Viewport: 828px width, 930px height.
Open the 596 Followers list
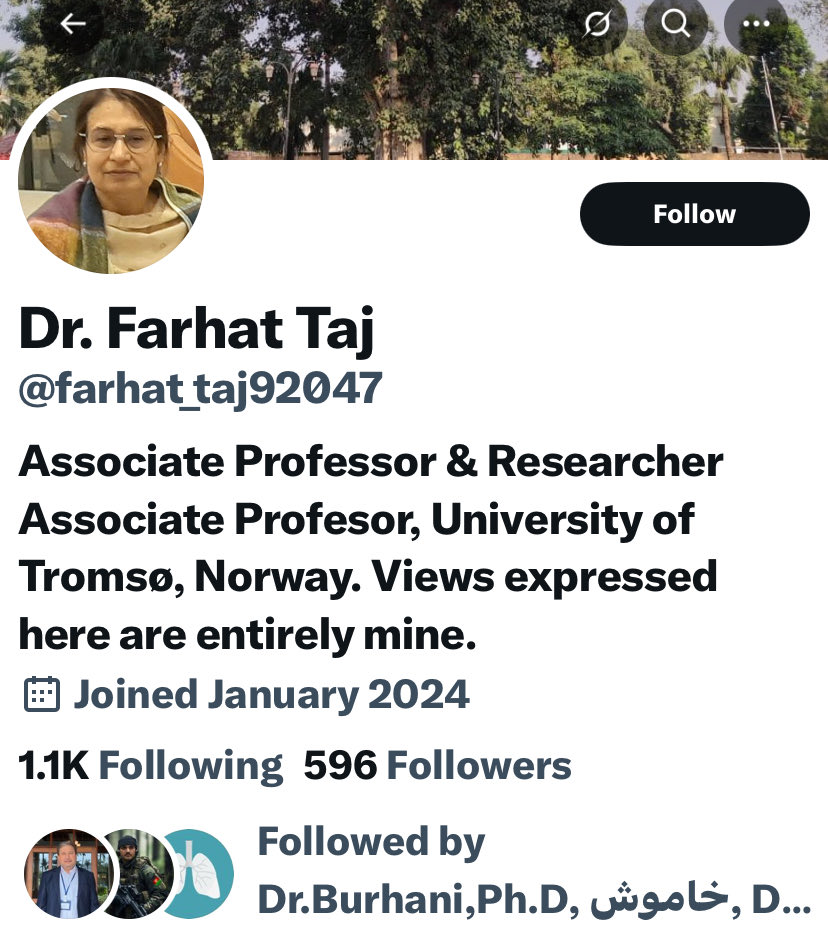coord(437,765)
